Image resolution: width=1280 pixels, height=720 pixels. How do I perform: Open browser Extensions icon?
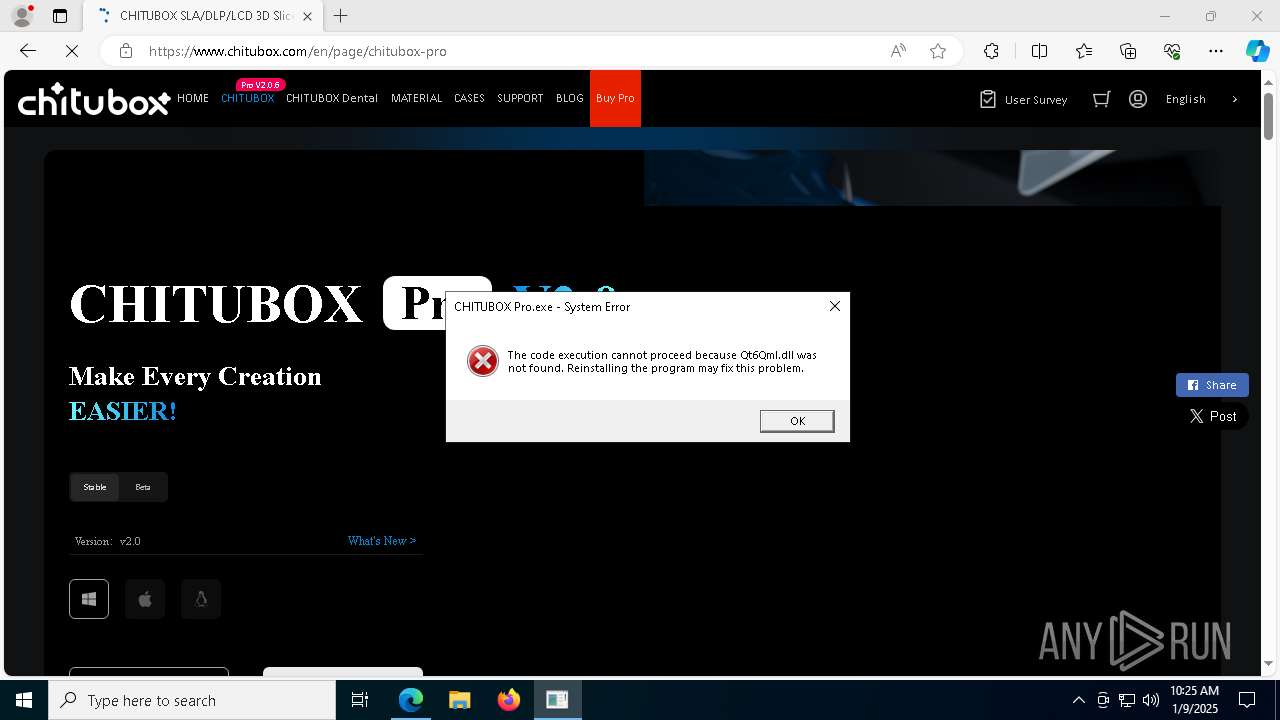[x=991, y=51]
